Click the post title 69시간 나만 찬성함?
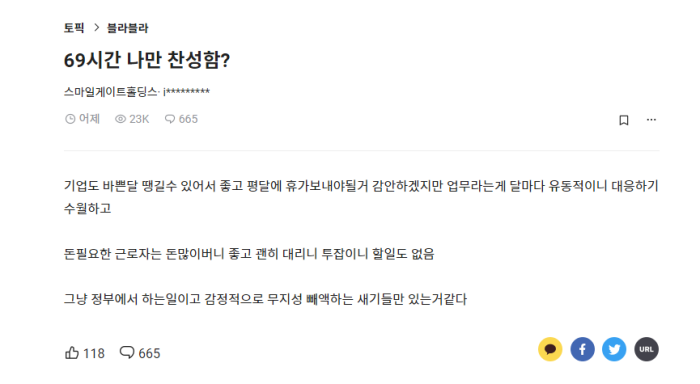Screen dimensions: 700x384 point(147,60)
